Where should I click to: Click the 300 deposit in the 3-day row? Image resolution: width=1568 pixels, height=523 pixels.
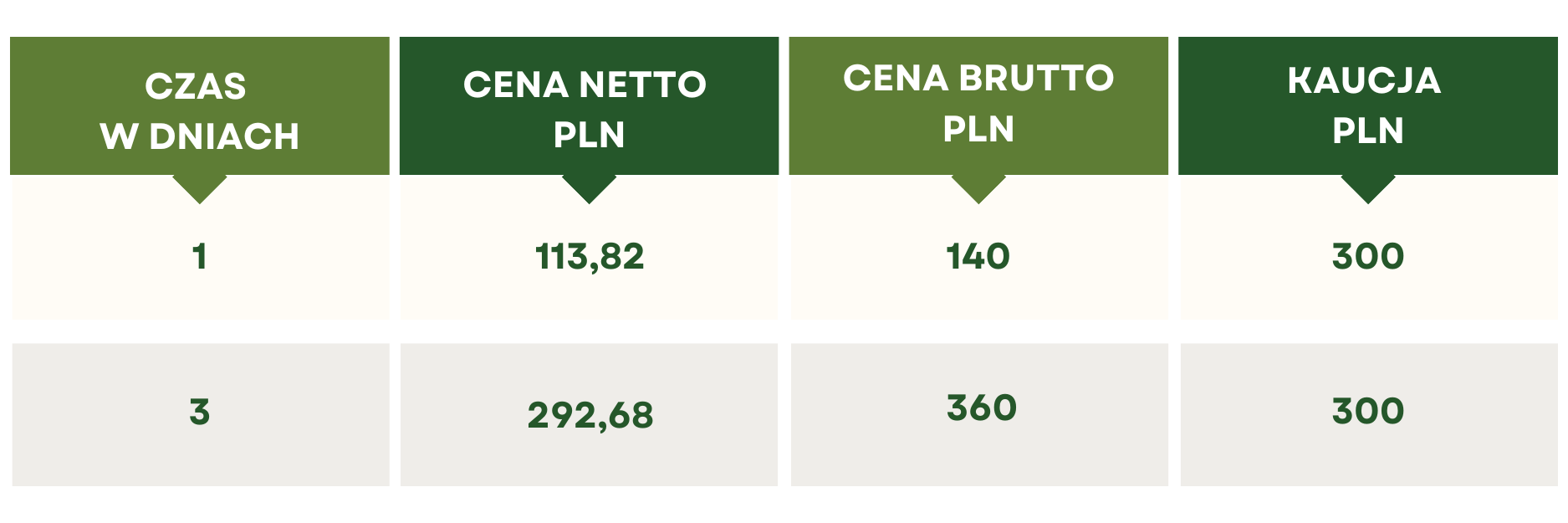coord(1367,411)
